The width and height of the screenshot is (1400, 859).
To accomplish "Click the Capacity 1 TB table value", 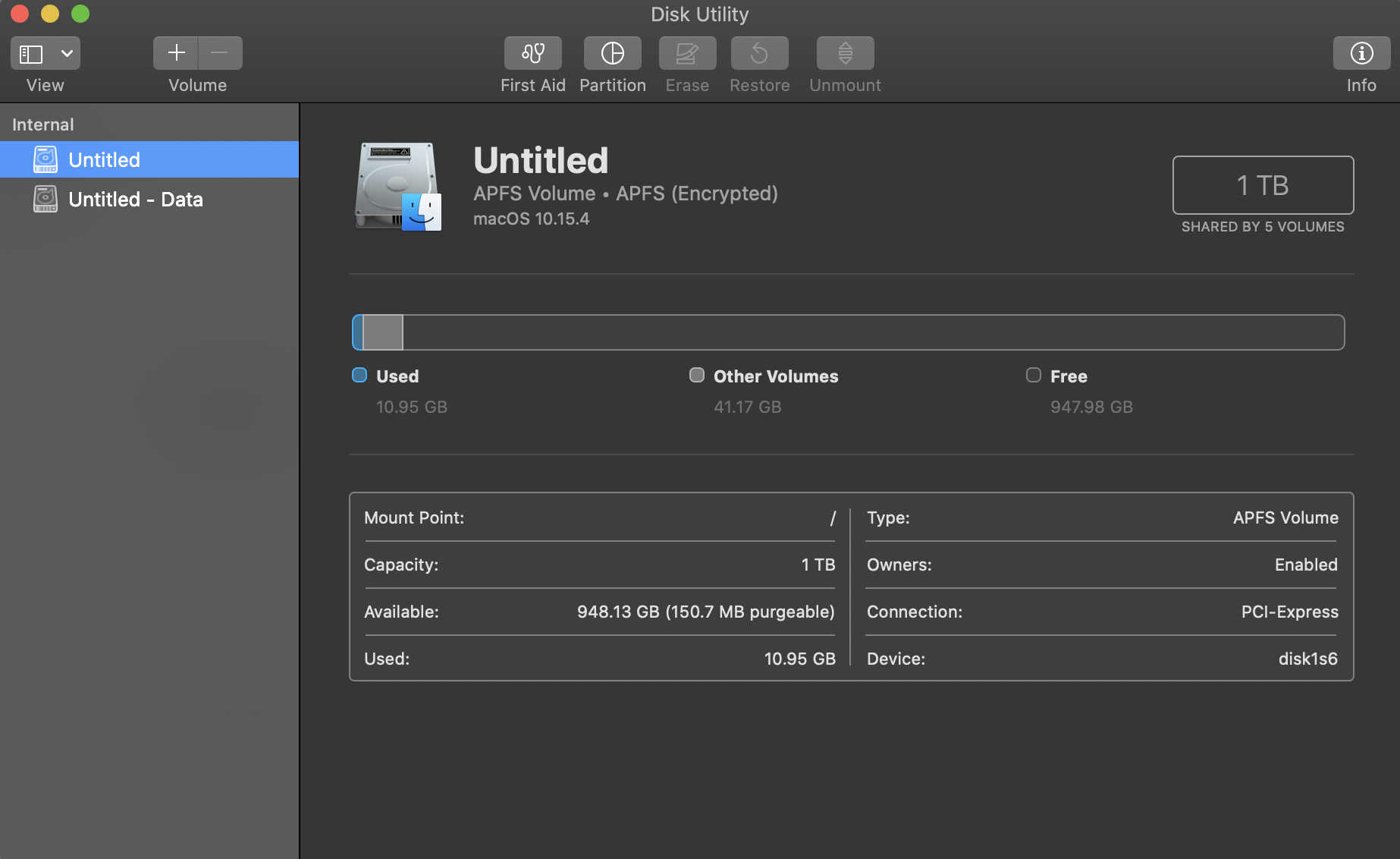I will [x=818, y=565].
